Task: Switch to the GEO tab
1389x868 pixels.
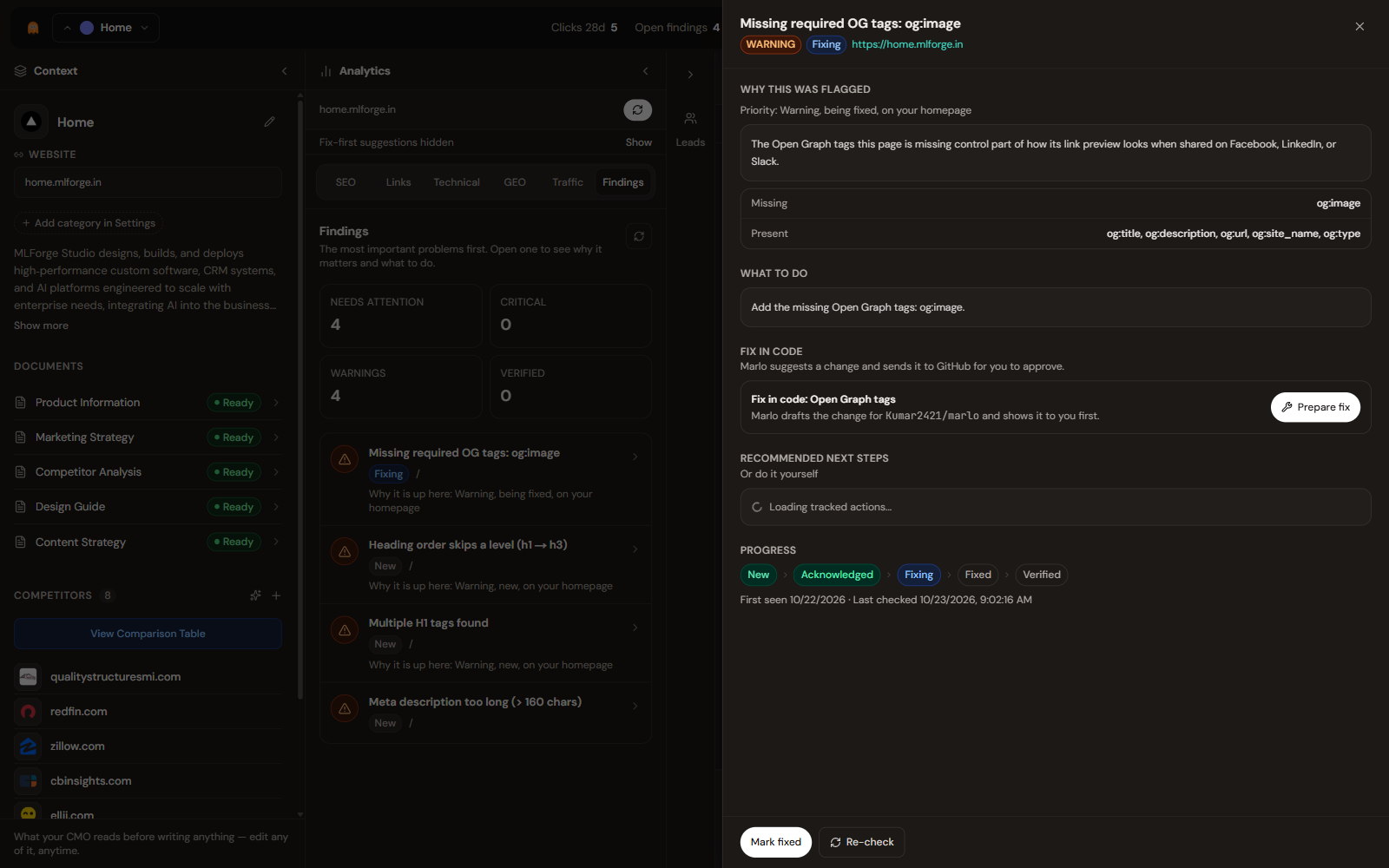Action: [x=515, y=182]
